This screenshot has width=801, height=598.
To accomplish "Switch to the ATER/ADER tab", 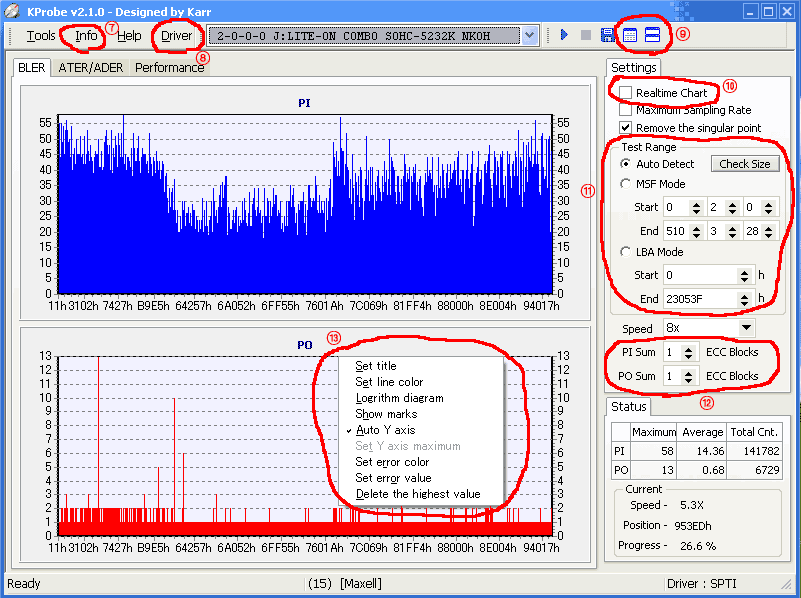I will 90,67.
